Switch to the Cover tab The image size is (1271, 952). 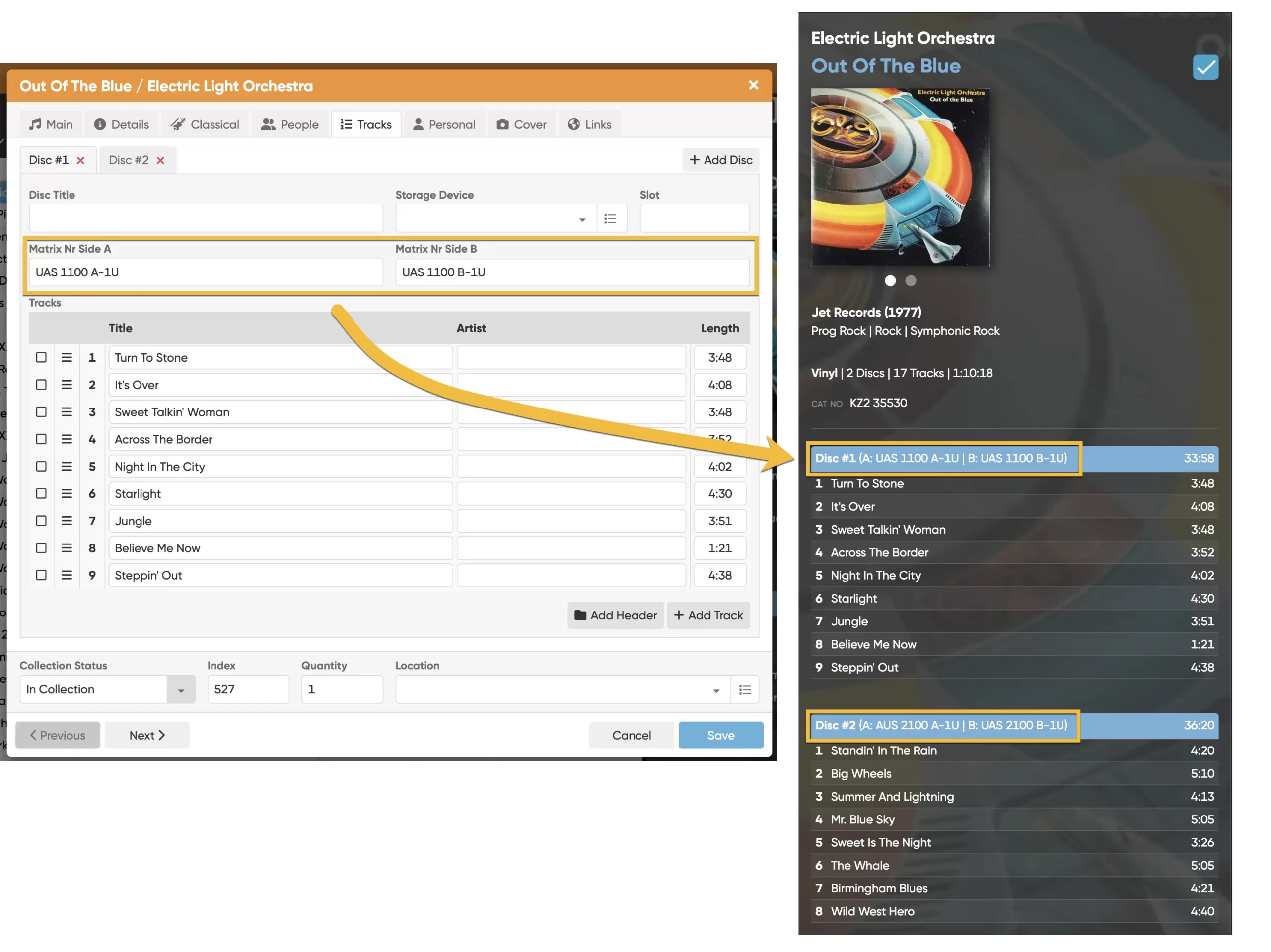(x=522, y=124)
